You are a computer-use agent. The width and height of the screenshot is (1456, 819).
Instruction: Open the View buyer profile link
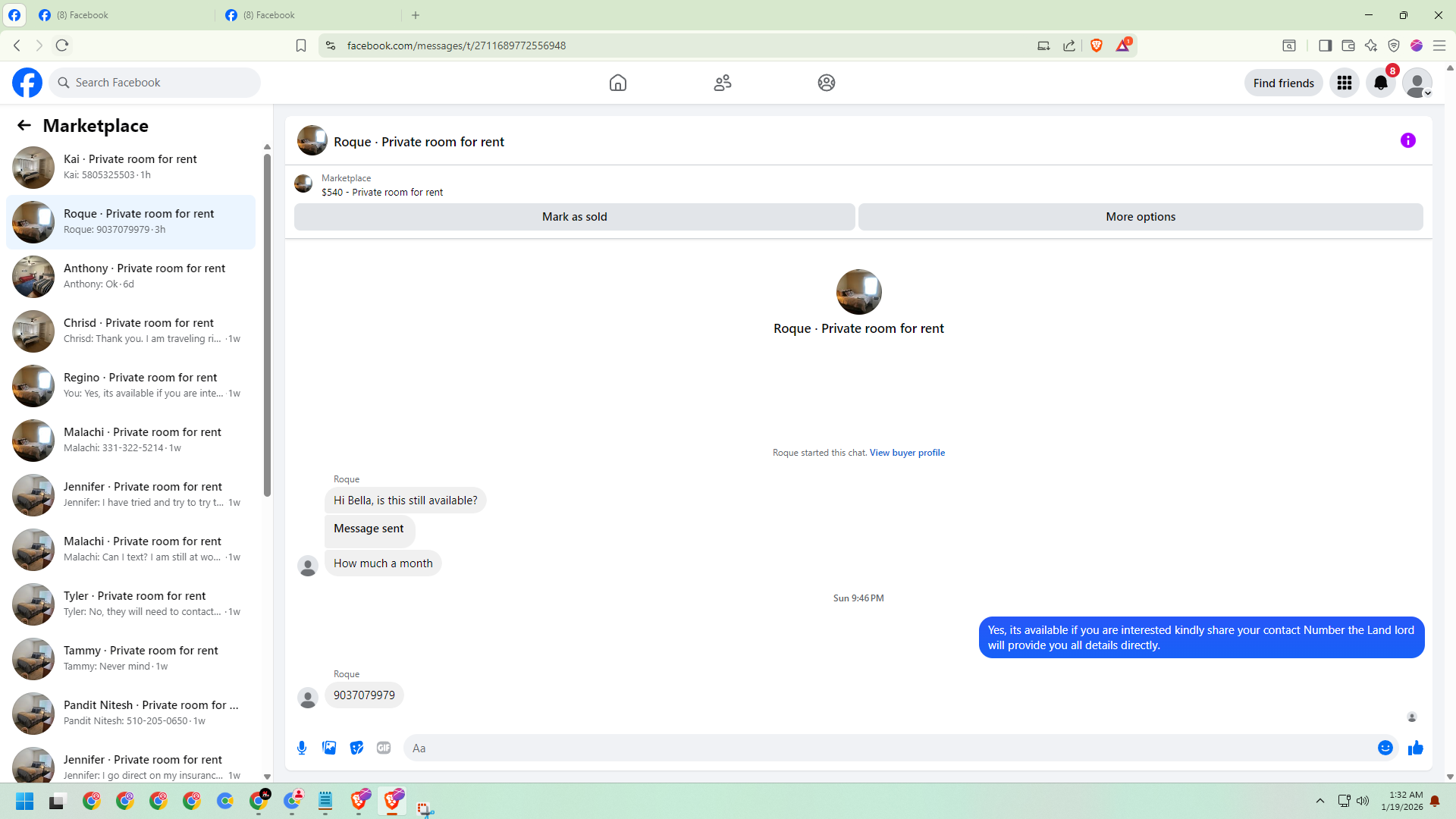click(907, 453)
